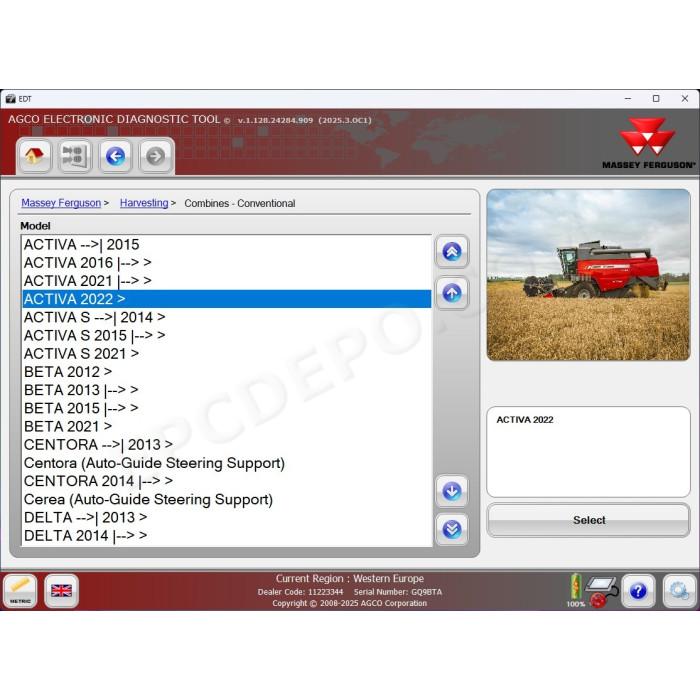This screenshot has height=700, width=700.
Task: Select Centora (Auto-Guide Steering Support)
Action: point(227,463)
